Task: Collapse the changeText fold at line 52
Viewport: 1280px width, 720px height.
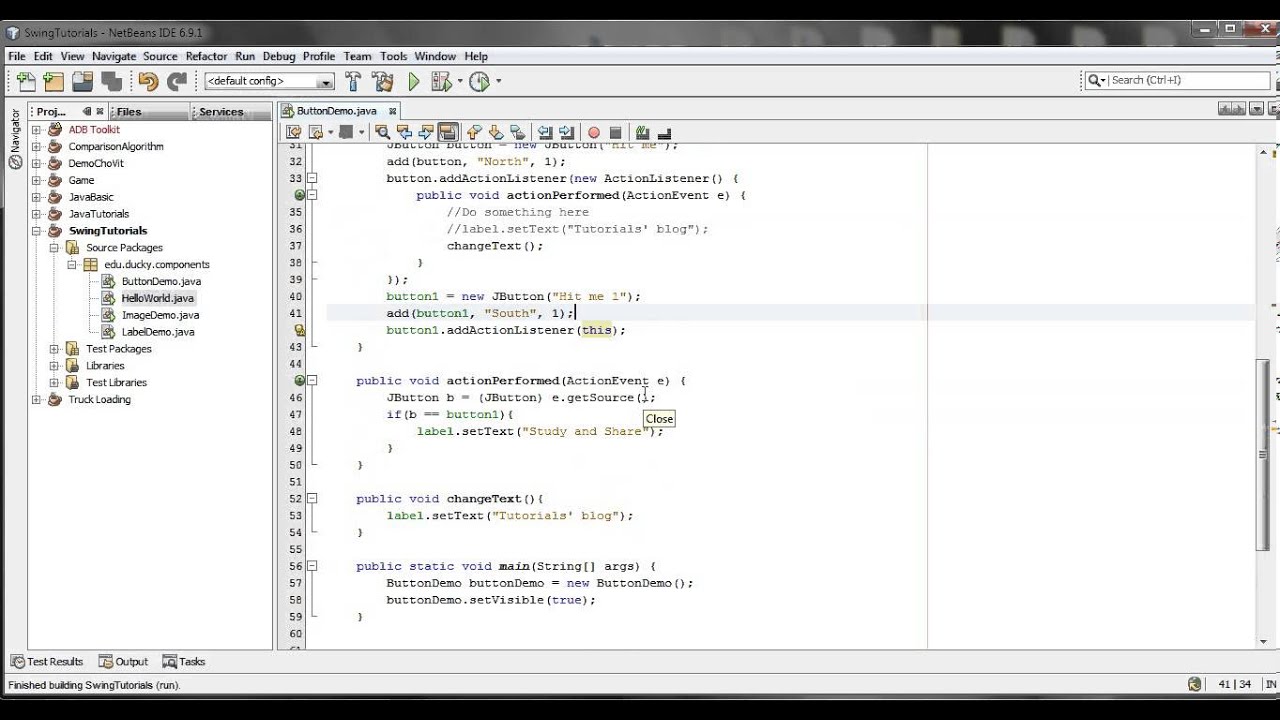Action: 312,499
